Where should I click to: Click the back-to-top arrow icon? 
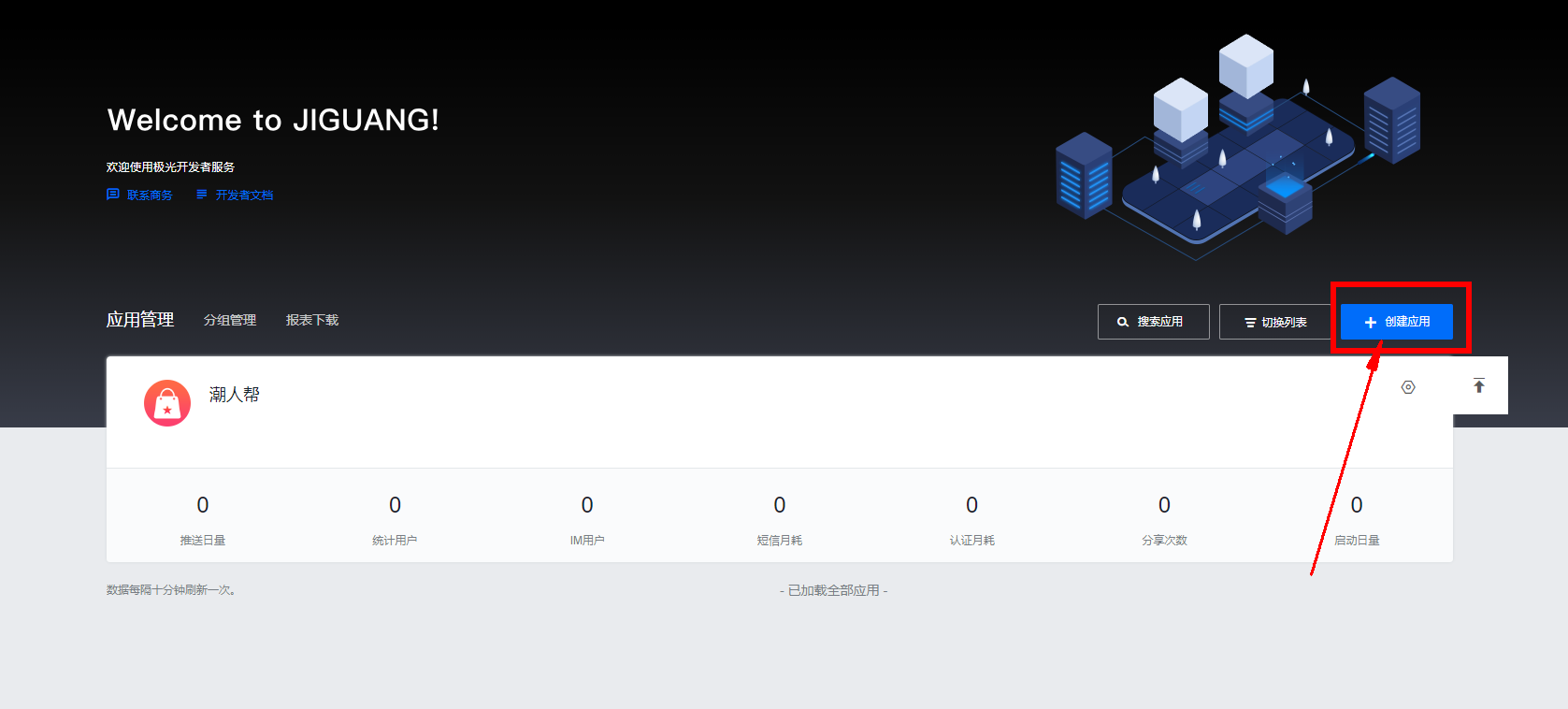point(1479,385)
